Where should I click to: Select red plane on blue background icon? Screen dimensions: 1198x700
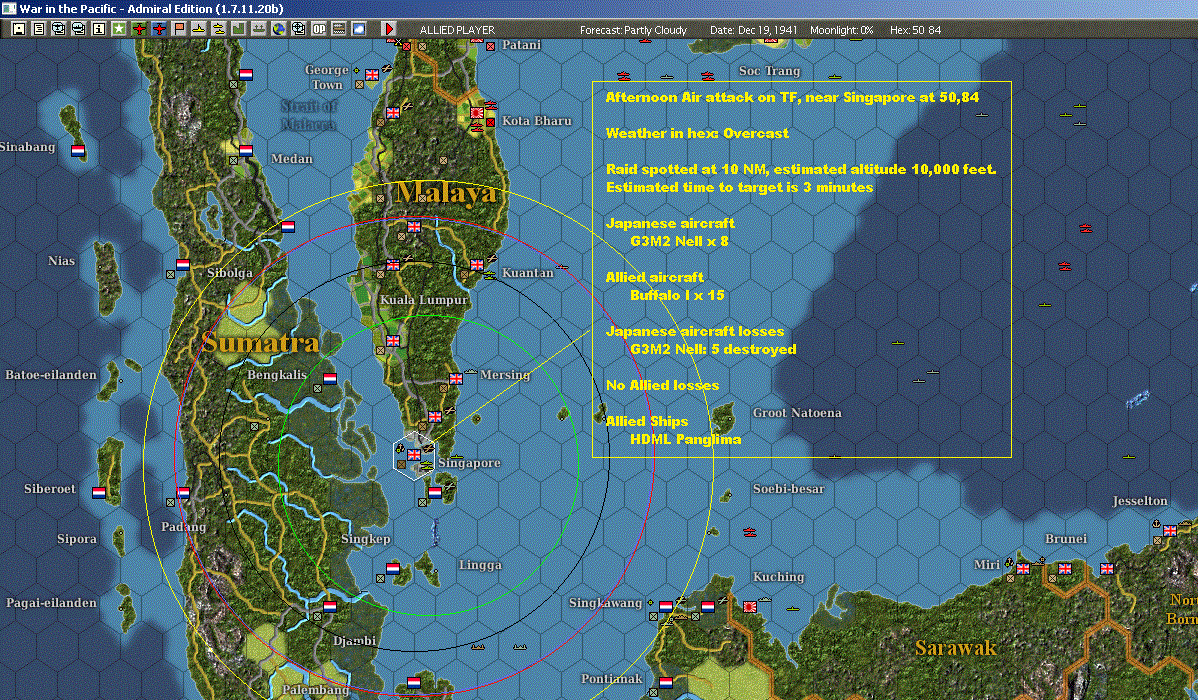159,29
